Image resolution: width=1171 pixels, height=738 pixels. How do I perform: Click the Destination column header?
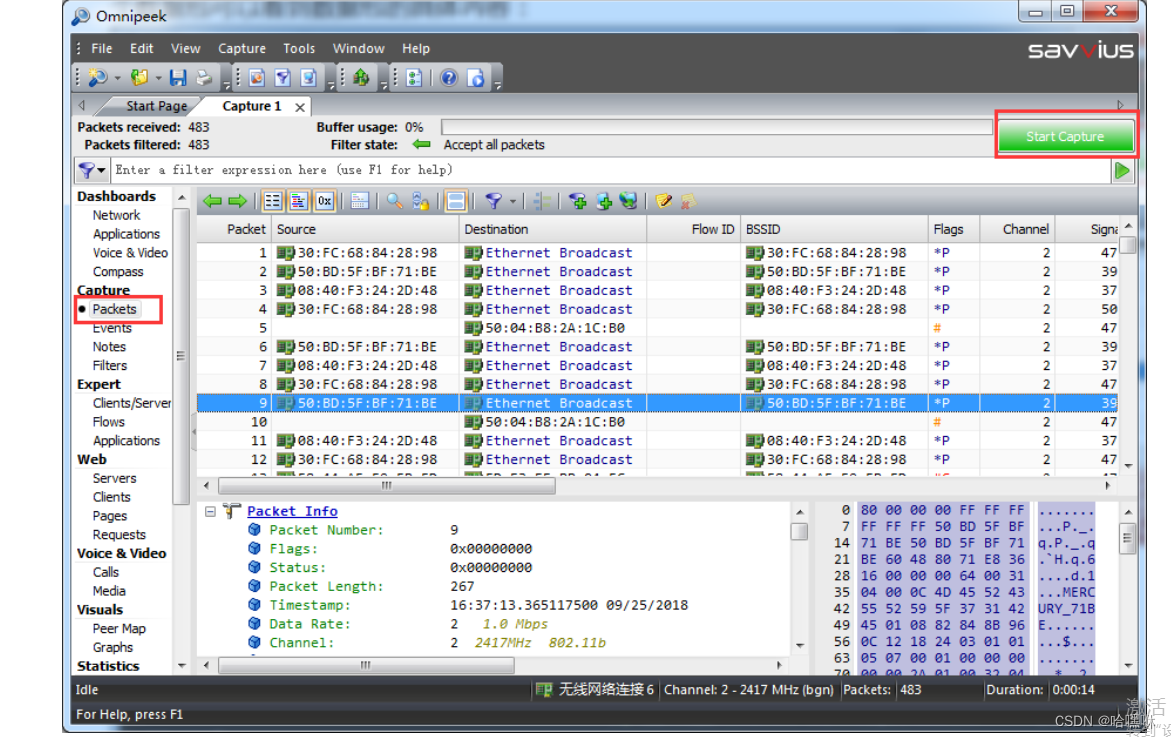click(553, 229)
